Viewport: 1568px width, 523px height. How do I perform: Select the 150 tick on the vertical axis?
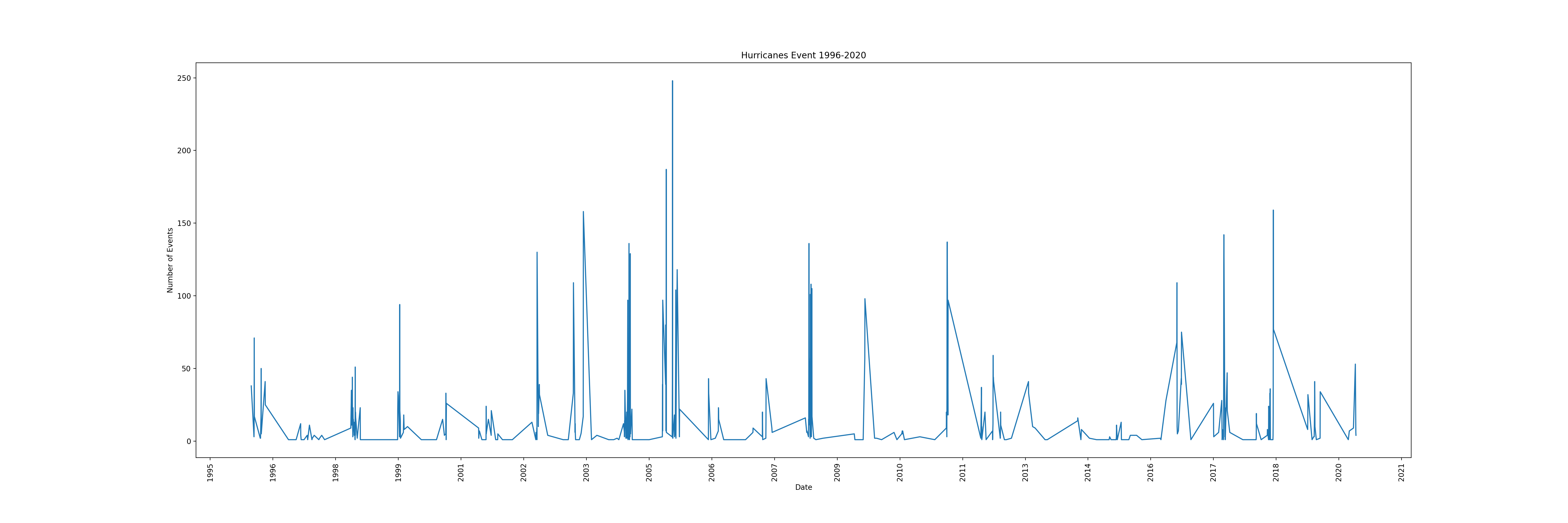pyautogui.click(x=184, y=223)
